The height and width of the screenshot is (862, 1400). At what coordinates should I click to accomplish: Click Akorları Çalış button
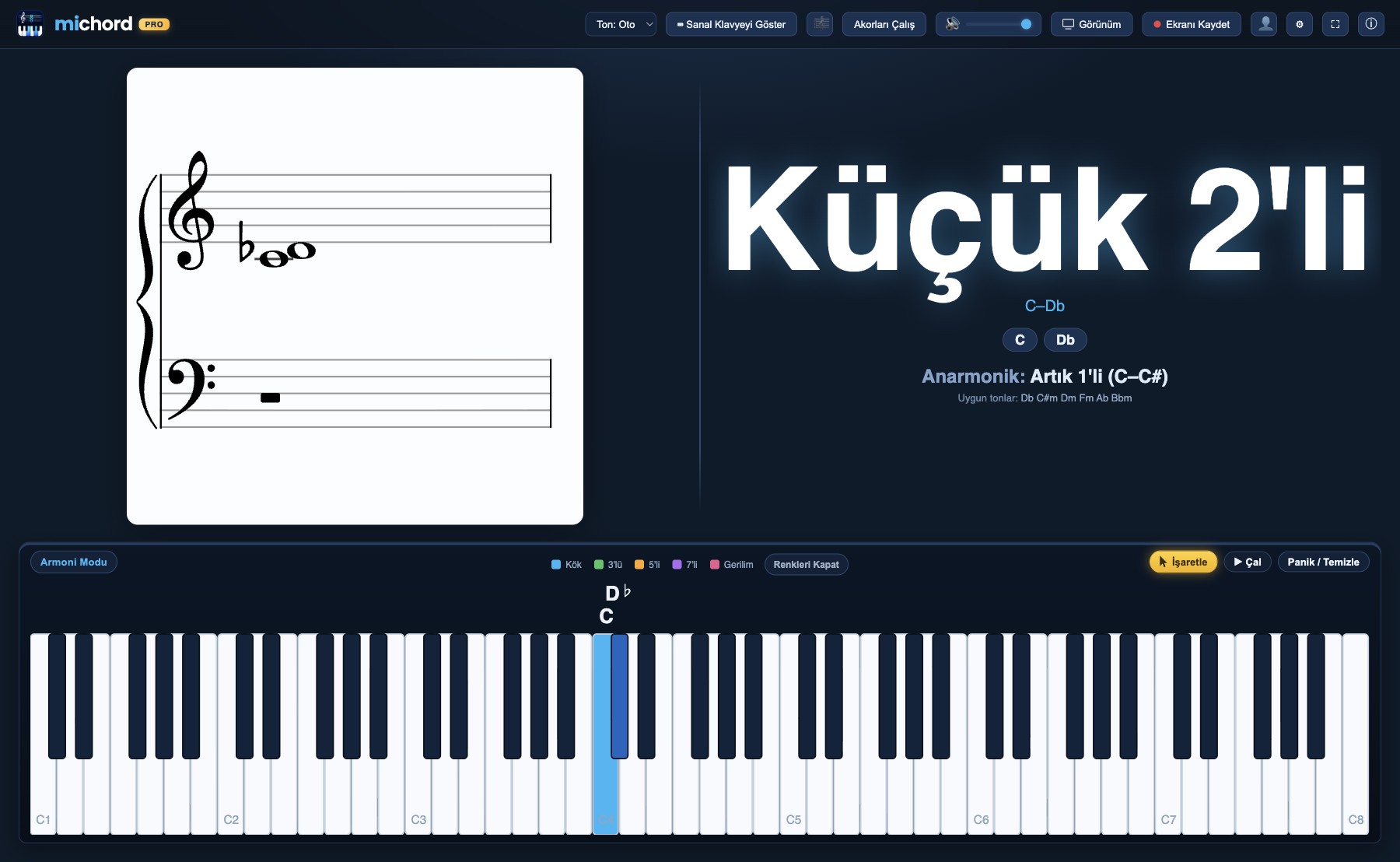(x=884, y=24)
